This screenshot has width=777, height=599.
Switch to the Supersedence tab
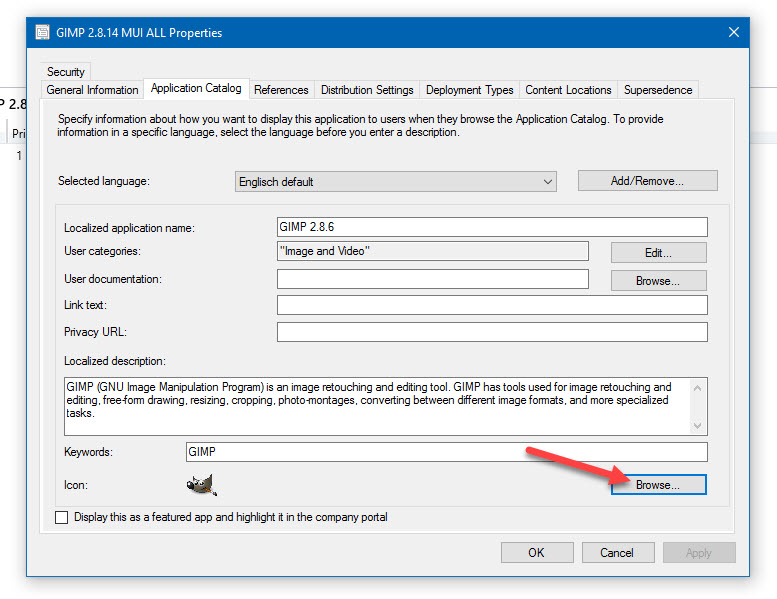click(658, 90)
